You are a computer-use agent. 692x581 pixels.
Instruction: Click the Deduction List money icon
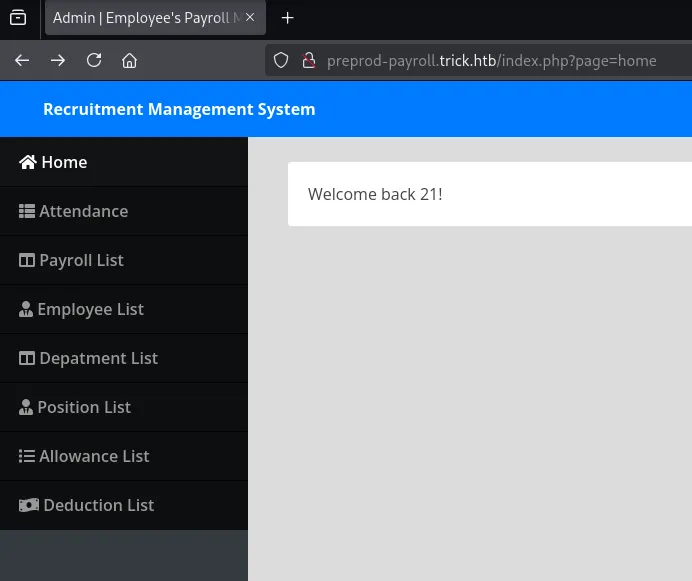[x=29, y=505]
